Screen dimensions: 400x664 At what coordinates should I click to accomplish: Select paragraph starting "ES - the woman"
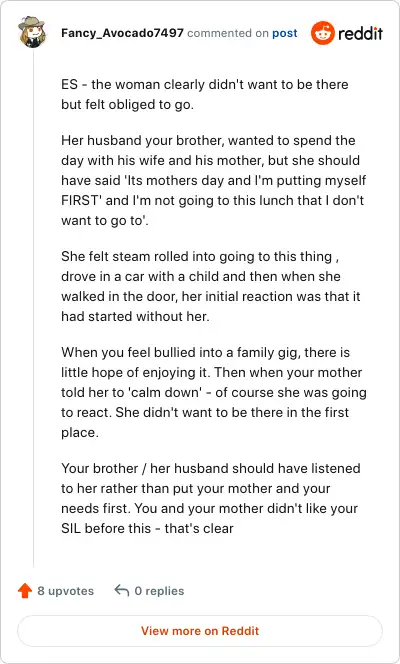204,94
